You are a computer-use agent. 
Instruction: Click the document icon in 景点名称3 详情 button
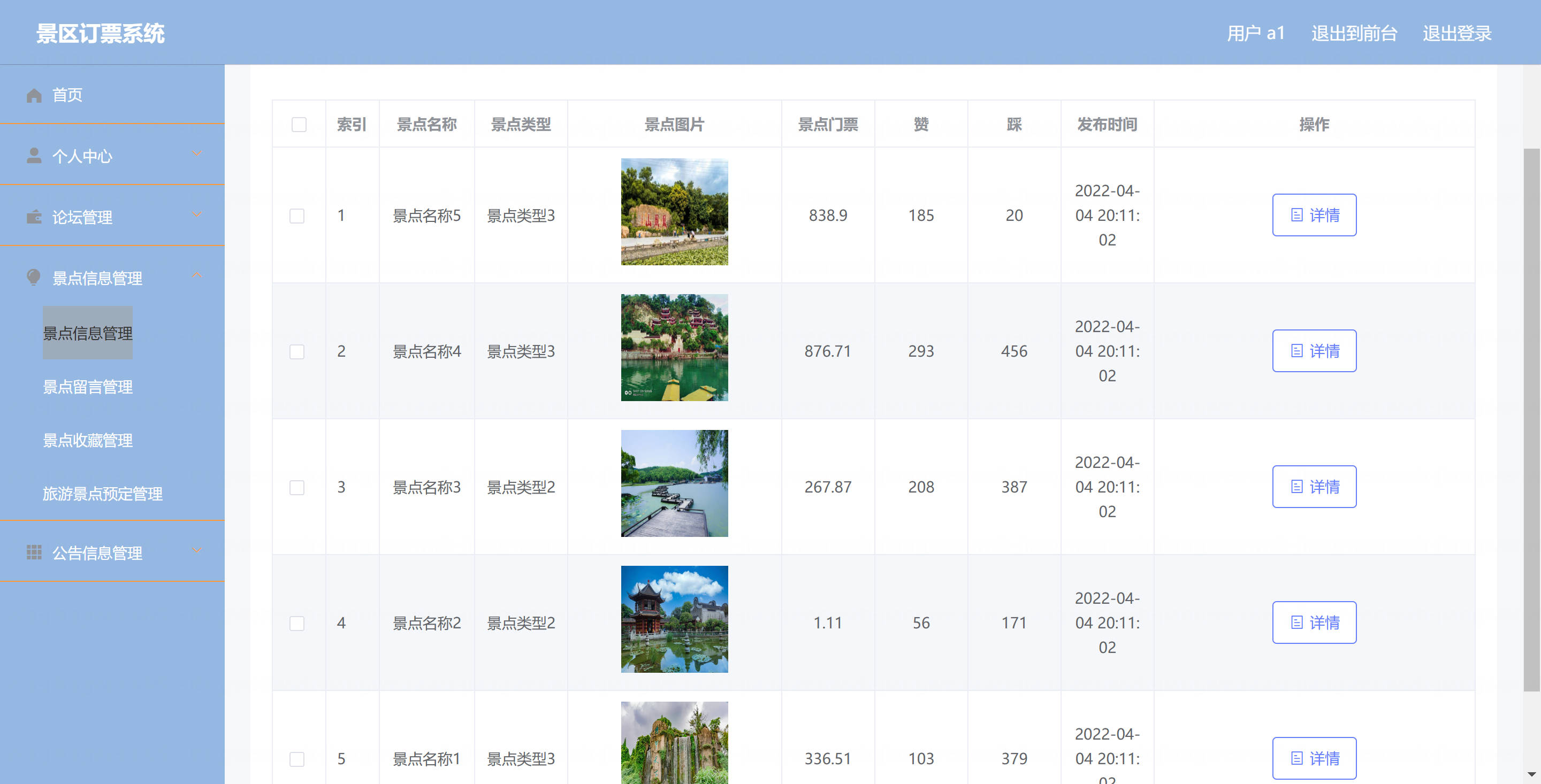coord(1296,487)
